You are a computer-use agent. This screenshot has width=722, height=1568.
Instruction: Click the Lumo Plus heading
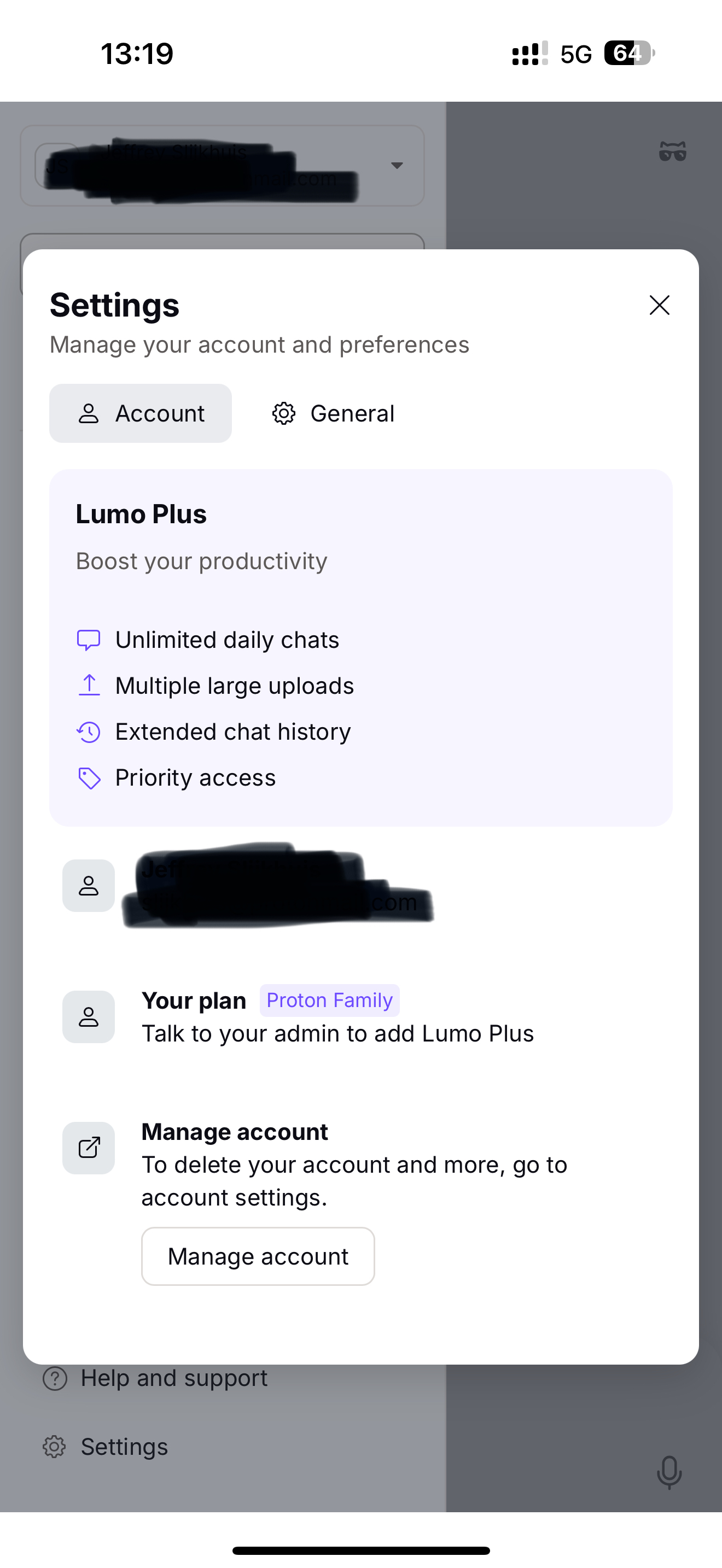click(x=141, y=514)
